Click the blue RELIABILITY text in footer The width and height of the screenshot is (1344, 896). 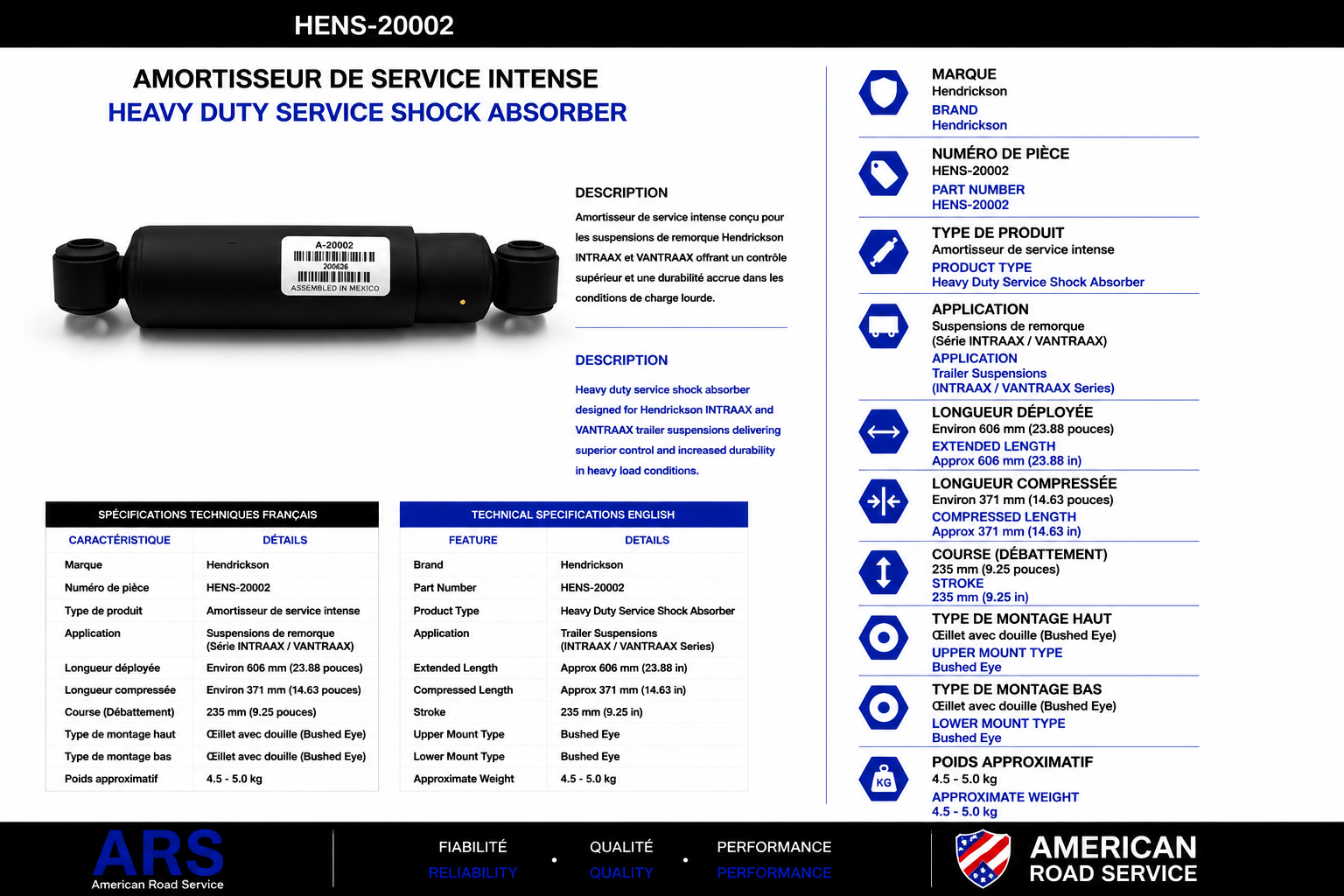point(472,873)
